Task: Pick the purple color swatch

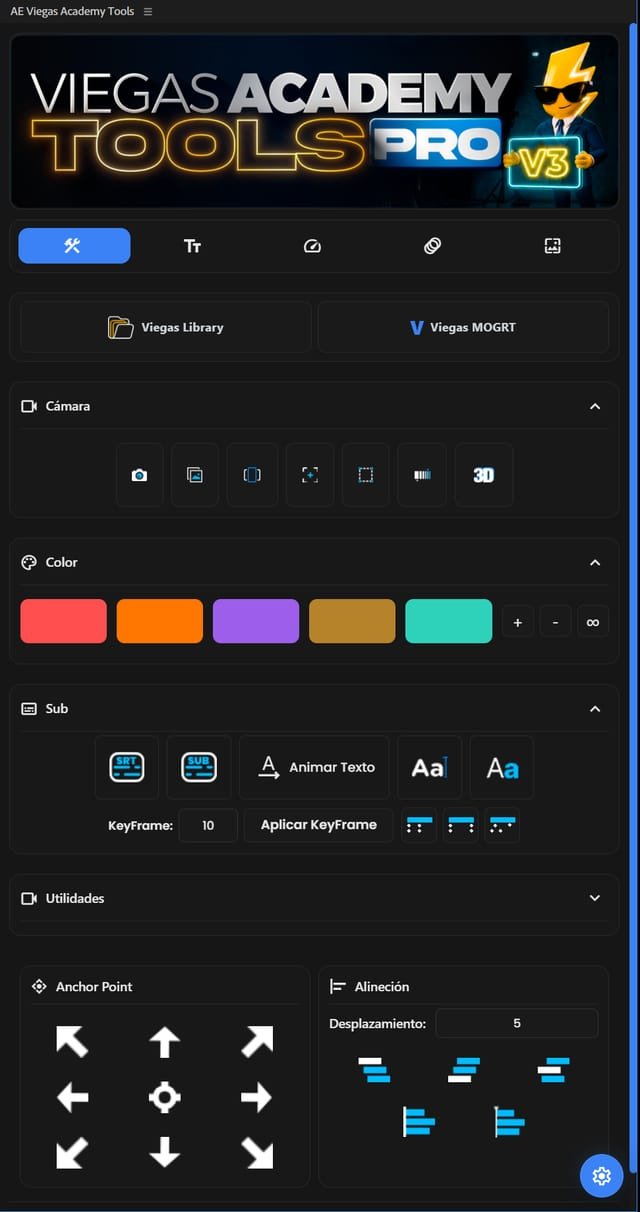Action: (256, 621)
